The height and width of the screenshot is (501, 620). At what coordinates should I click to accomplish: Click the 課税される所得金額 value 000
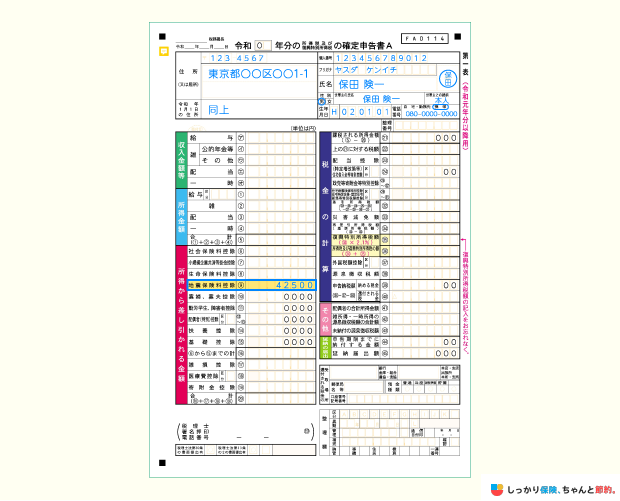click(446, 138)
